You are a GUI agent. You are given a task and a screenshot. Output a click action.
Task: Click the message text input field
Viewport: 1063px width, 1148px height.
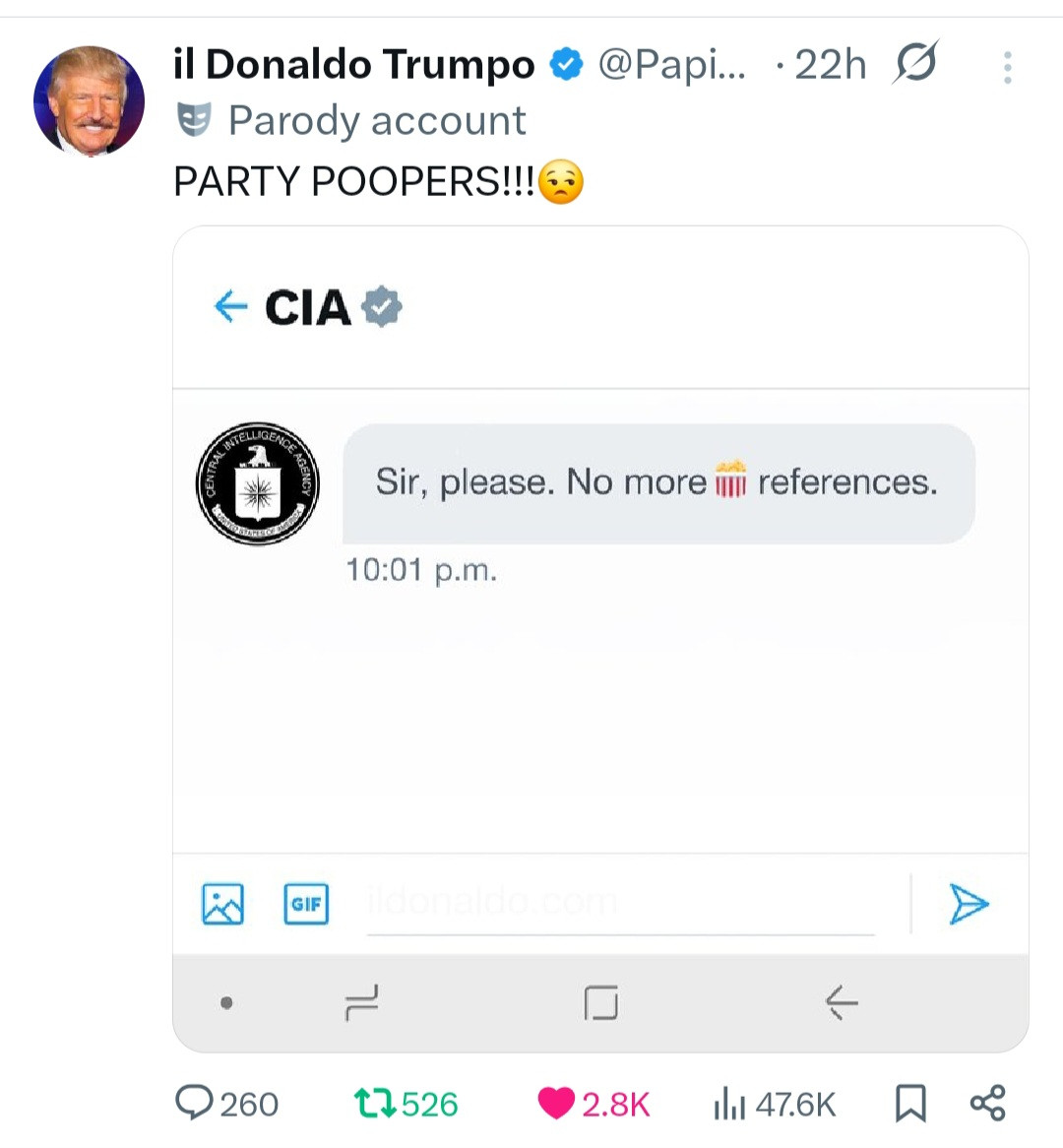620,904
